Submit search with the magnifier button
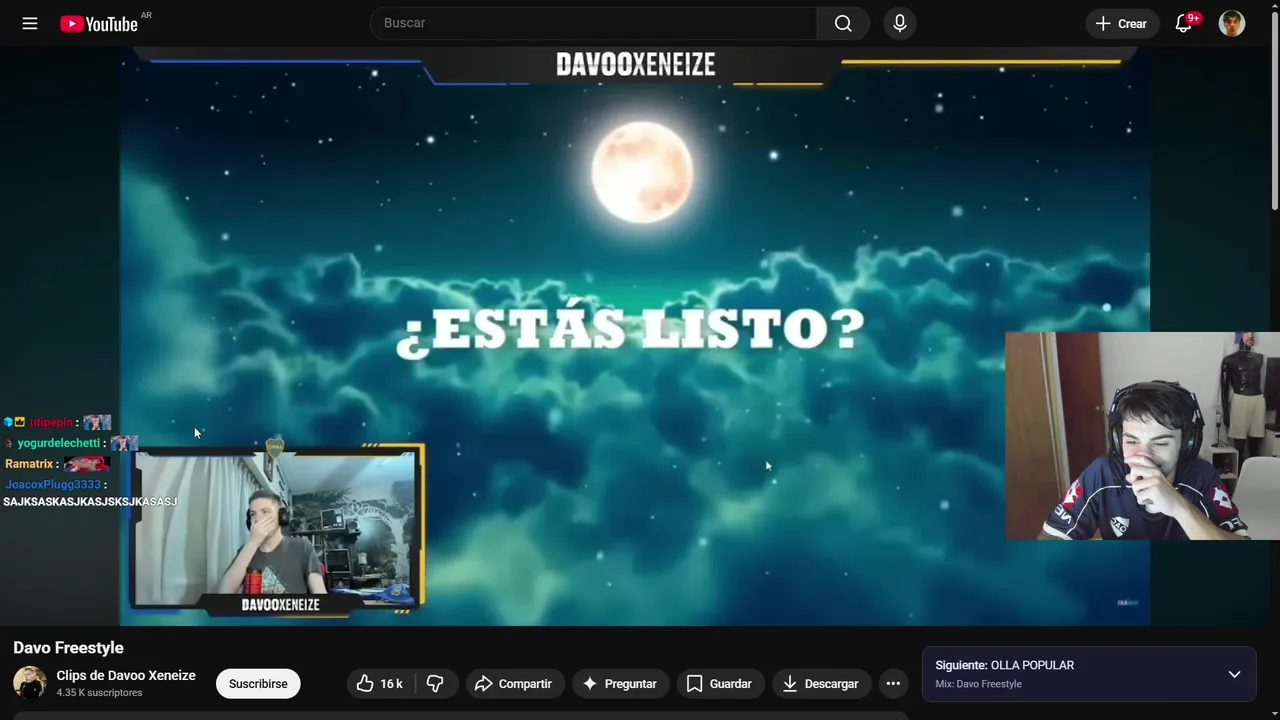 point(843,23)
